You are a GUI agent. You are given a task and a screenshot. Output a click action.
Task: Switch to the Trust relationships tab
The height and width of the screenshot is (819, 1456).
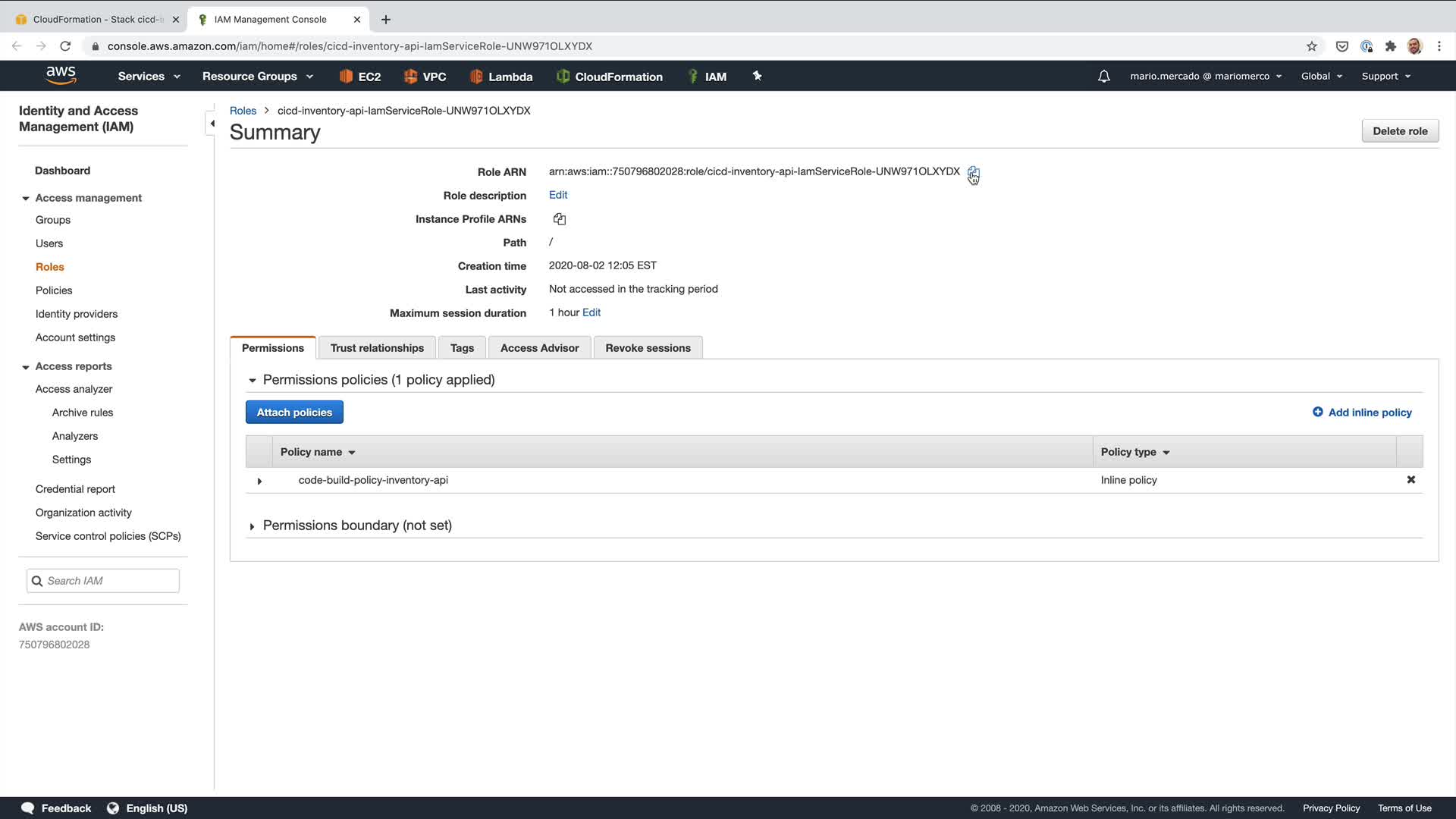(x=377, y=348)
